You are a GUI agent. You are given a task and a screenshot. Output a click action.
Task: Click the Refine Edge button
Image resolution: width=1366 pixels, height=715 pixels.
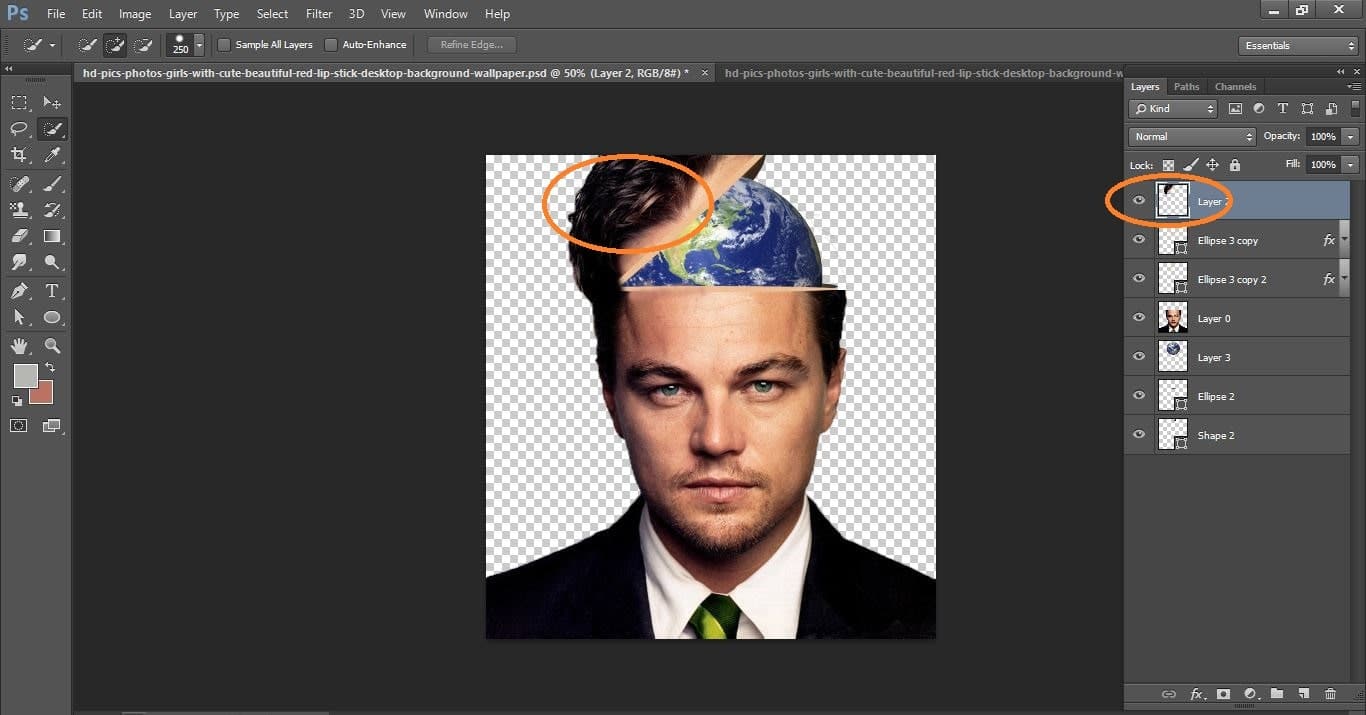[x=470, y=44]
